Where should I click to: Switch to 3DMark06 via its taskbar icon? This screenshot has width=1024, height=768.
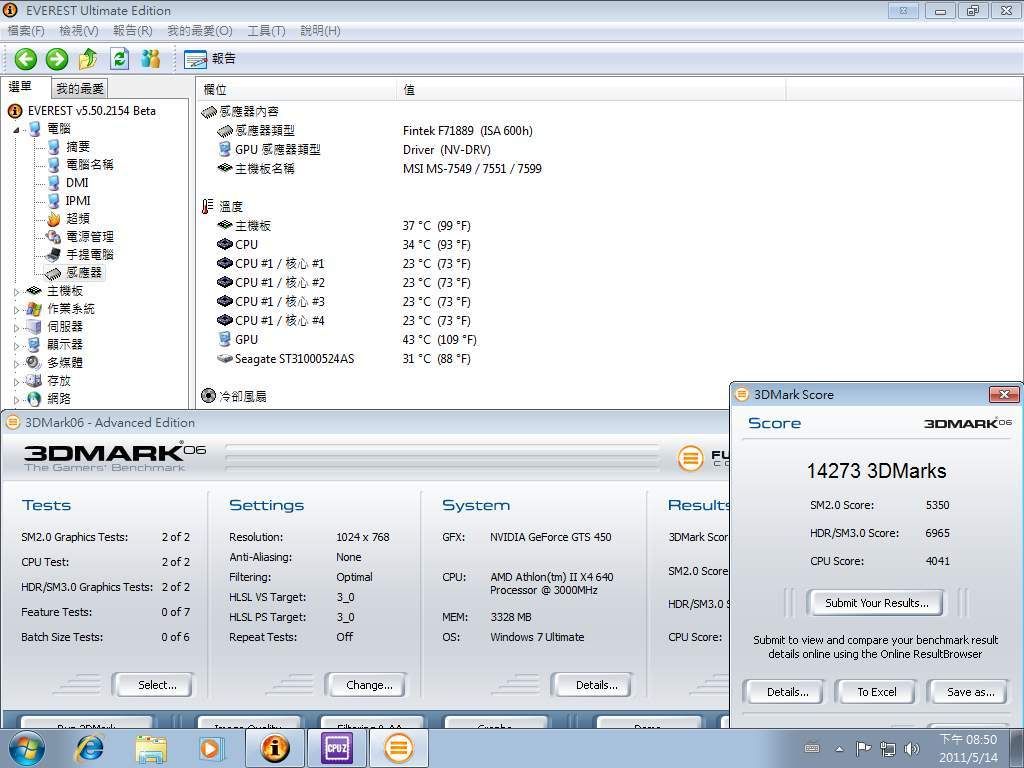coord(398,748)
